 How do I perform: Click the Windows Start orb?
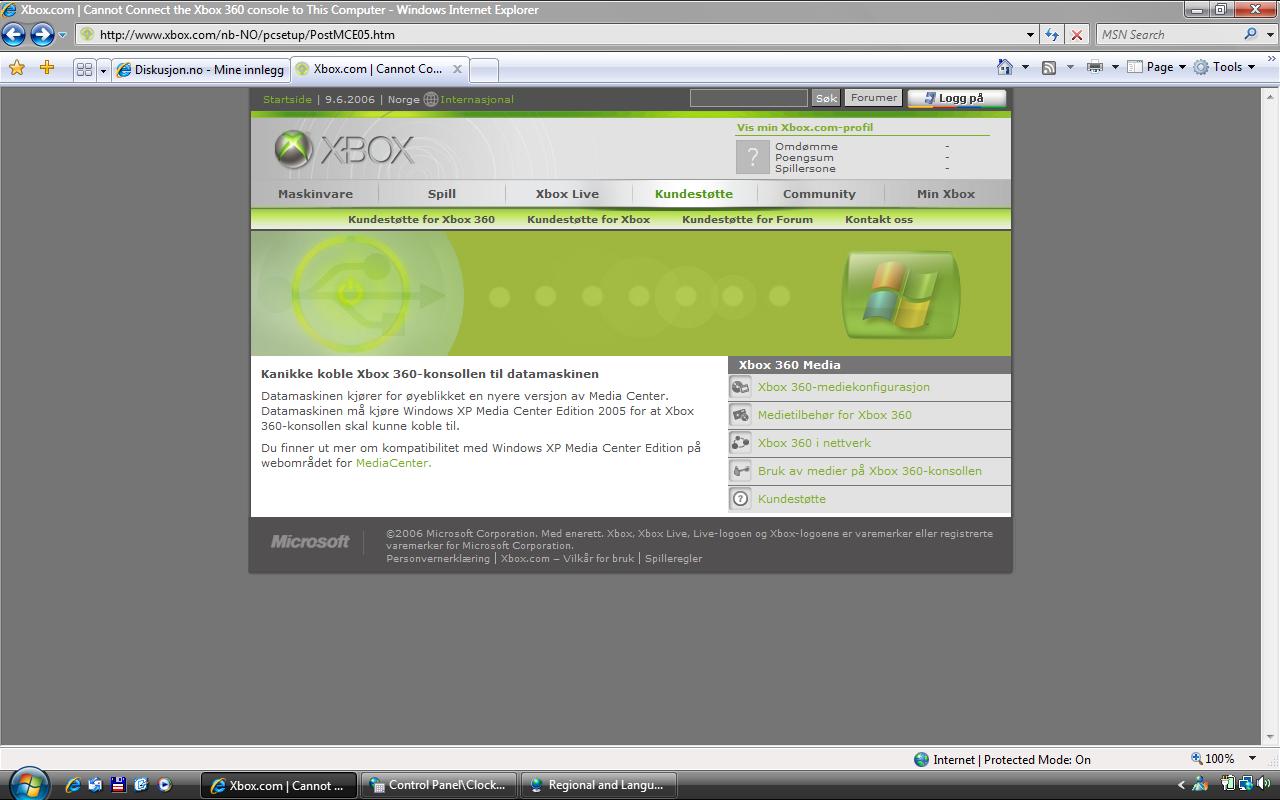point(27,783)
